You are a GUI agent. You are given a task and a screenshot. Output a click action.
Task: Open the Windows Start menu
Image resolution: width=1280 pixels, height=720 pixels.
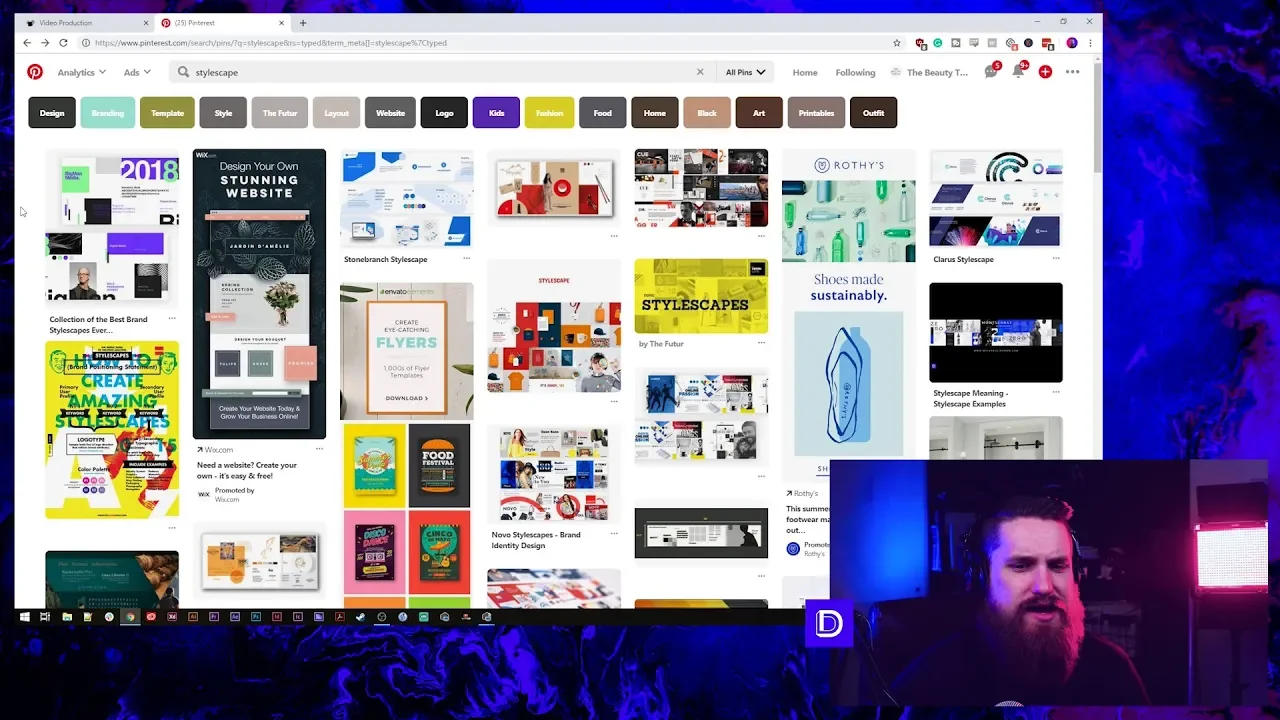(25, 617)
